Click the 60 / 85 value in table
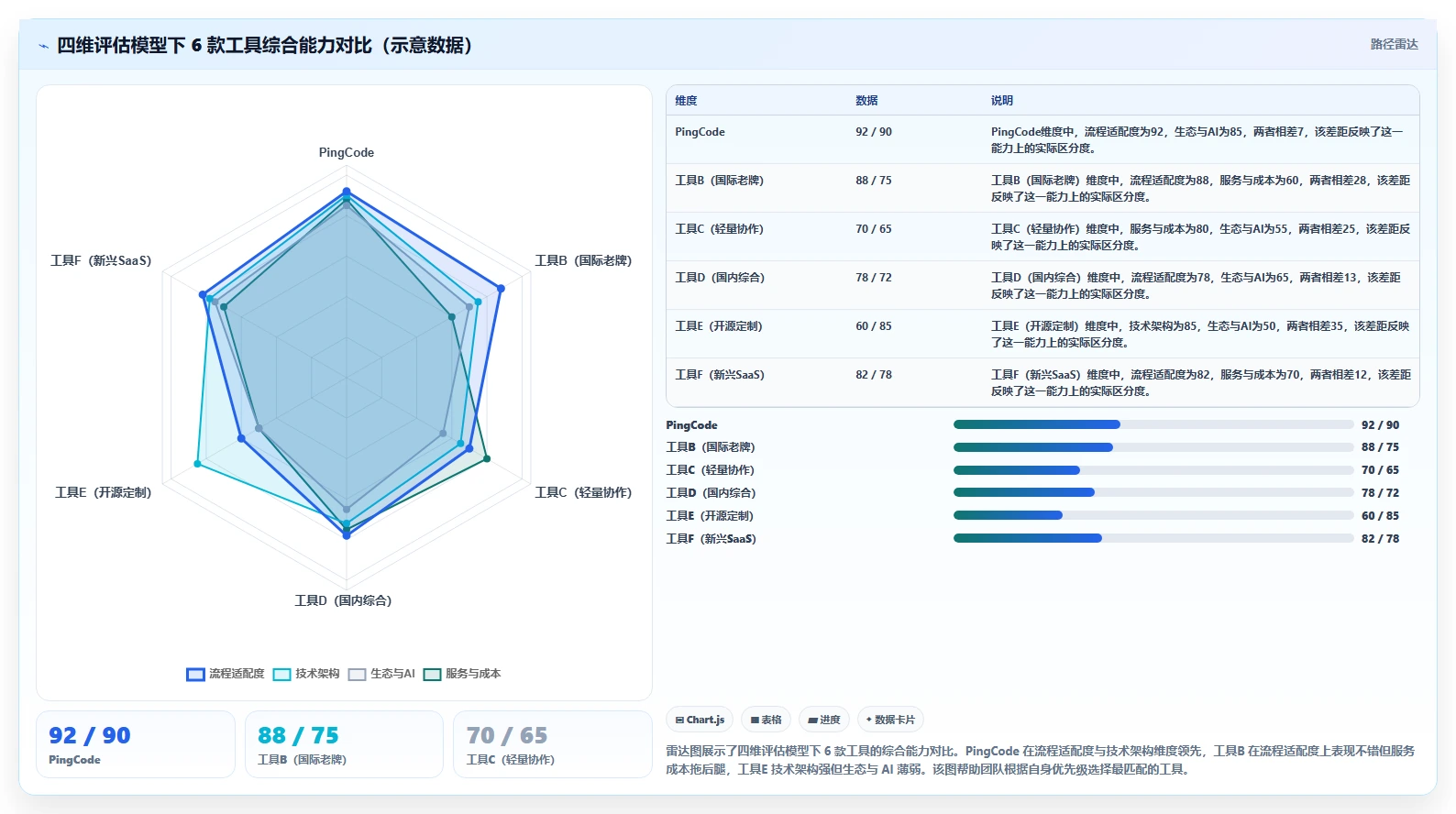Viewport: 1456px width, 814px height. coord(874,326)
